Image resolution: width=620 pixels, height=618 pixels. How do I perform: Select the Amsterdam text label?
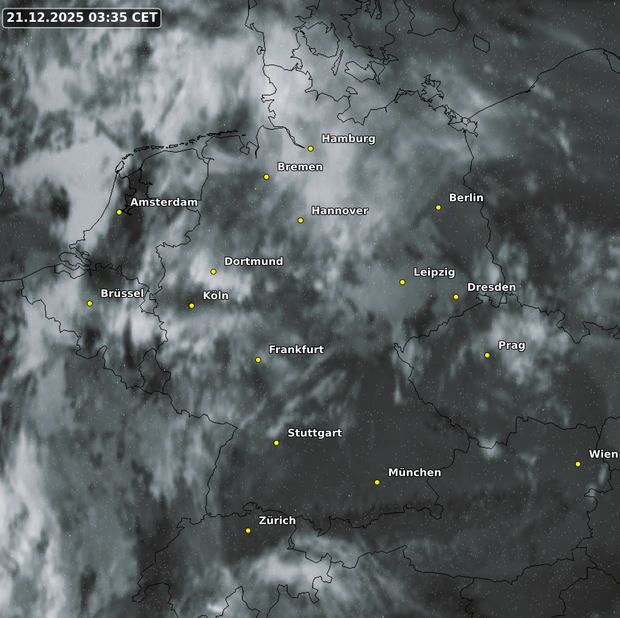164,202
